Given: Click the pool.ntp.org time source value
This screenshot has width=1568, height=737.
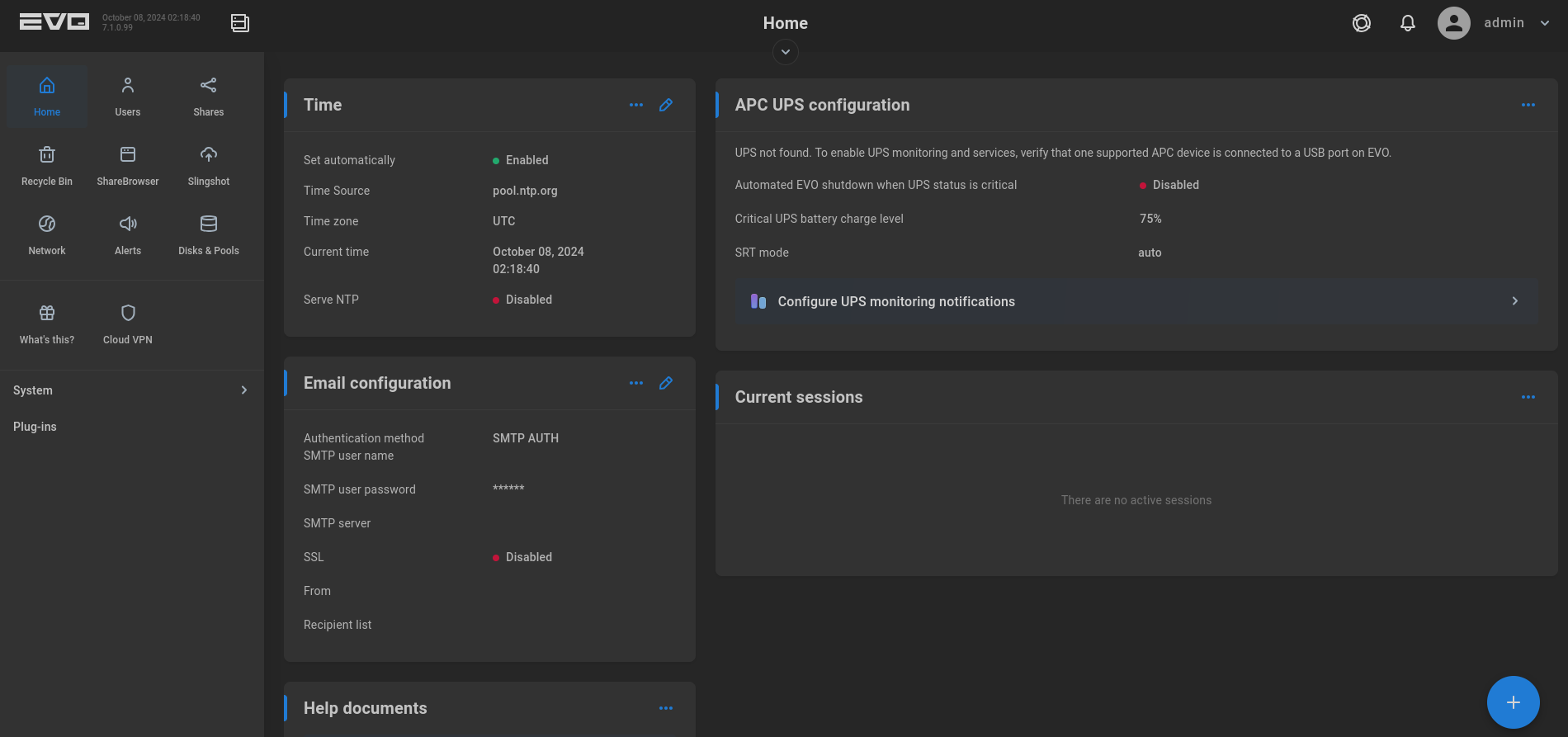Looking at the screenshot, I should [525, 191].
